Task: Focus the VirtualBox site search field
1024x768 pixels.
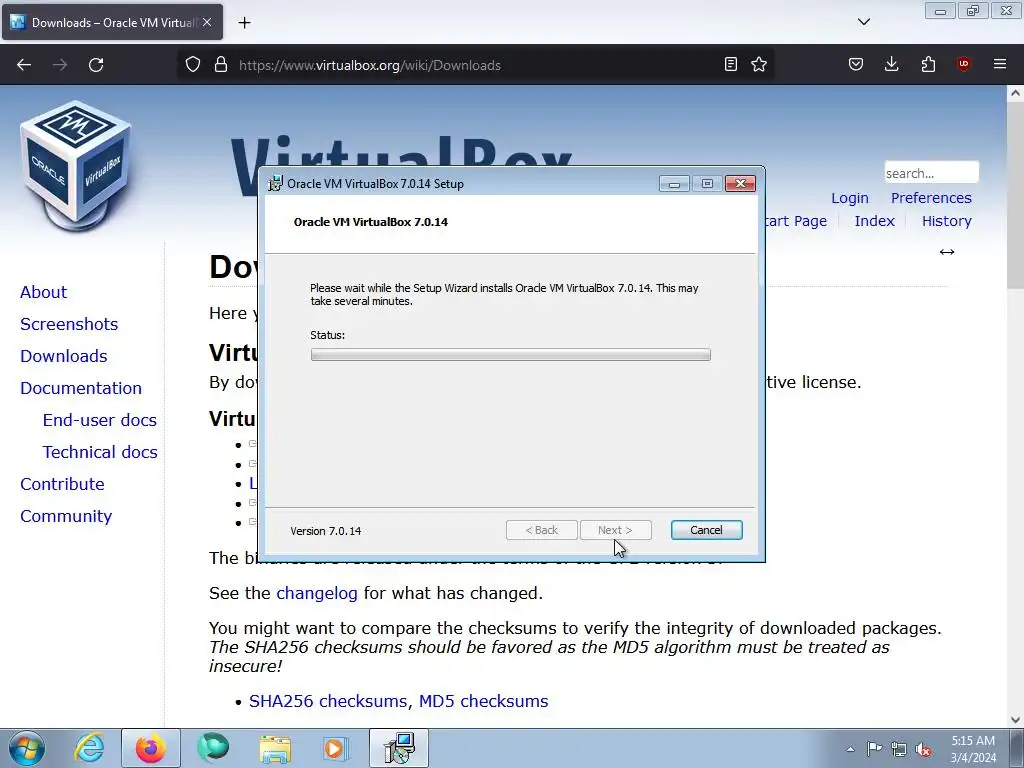Action: (x=931, y=173)
